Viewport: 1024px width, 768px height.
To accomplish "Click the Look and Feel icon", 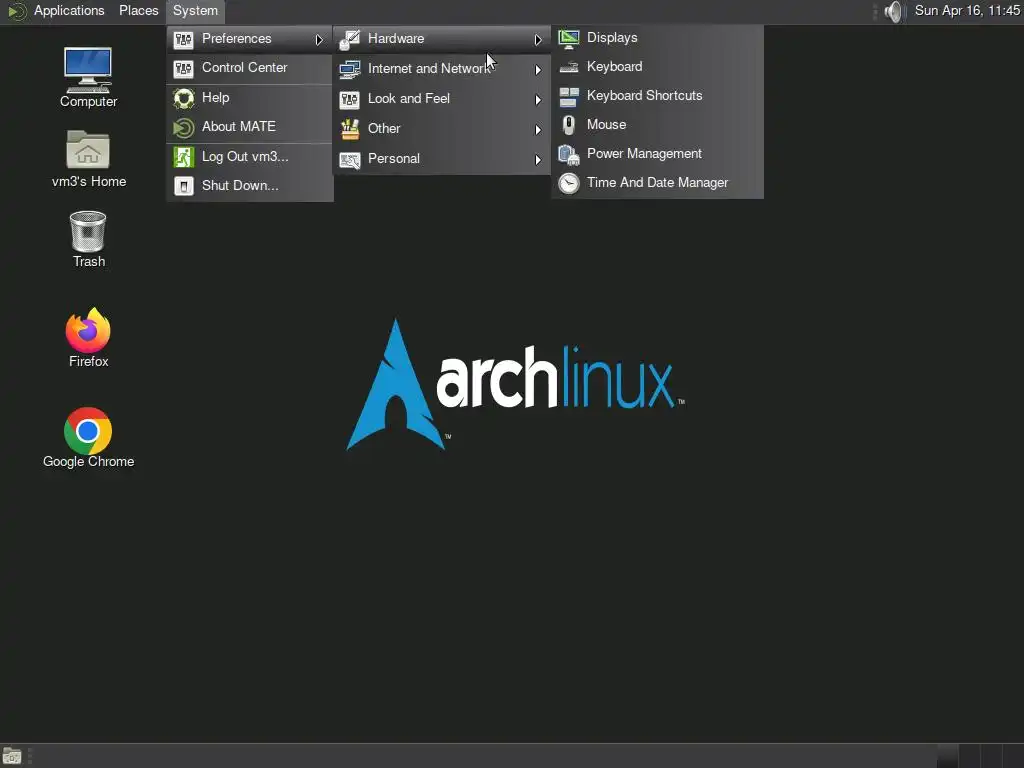I will tap(349, 99).
